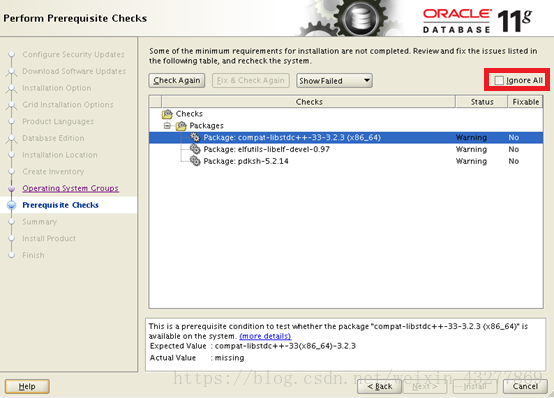Click Warning status of the pdksh row
The image size is (554, 398).
[x=471, y=161]
